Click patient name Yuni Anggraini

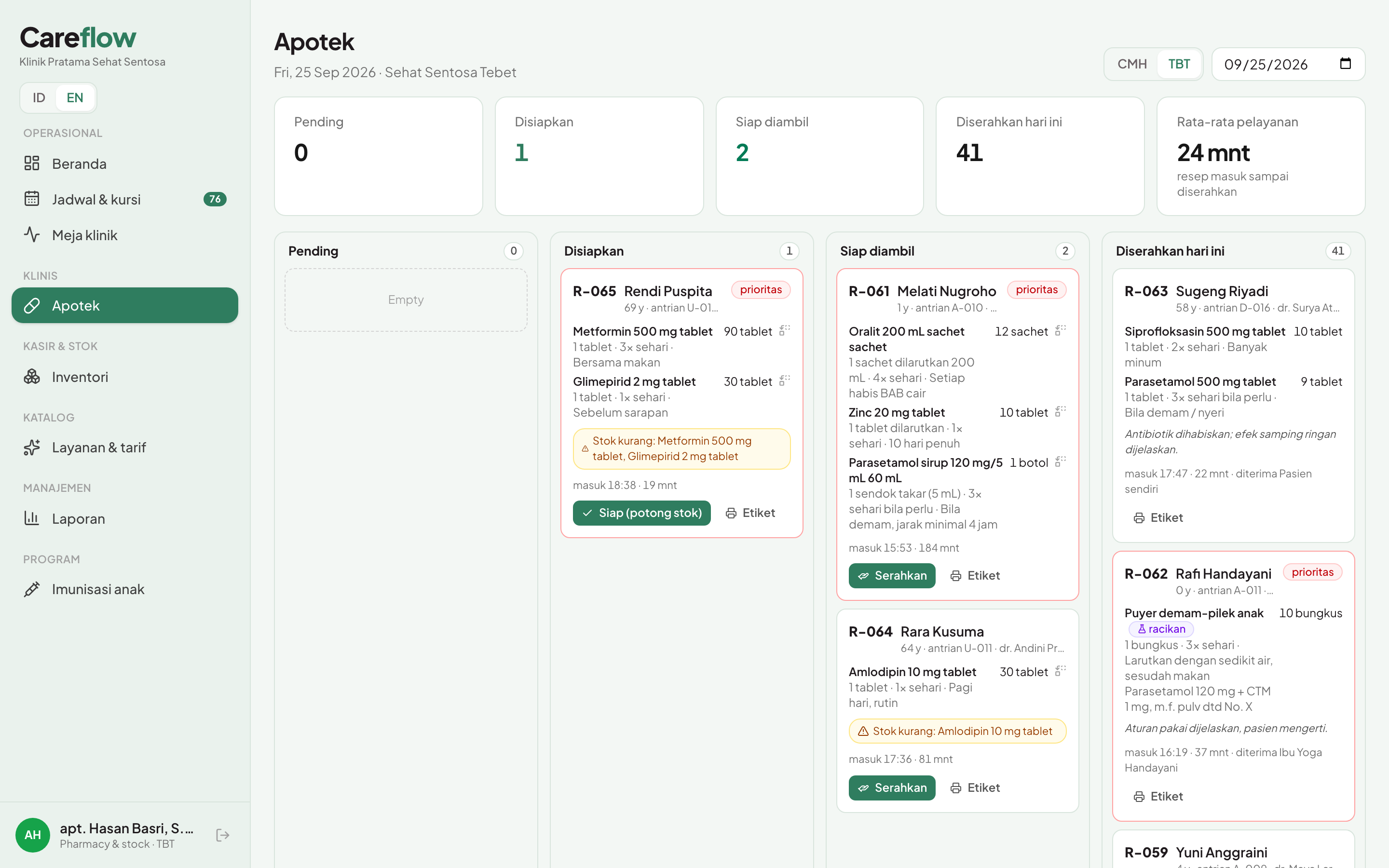click(1221, 853)
